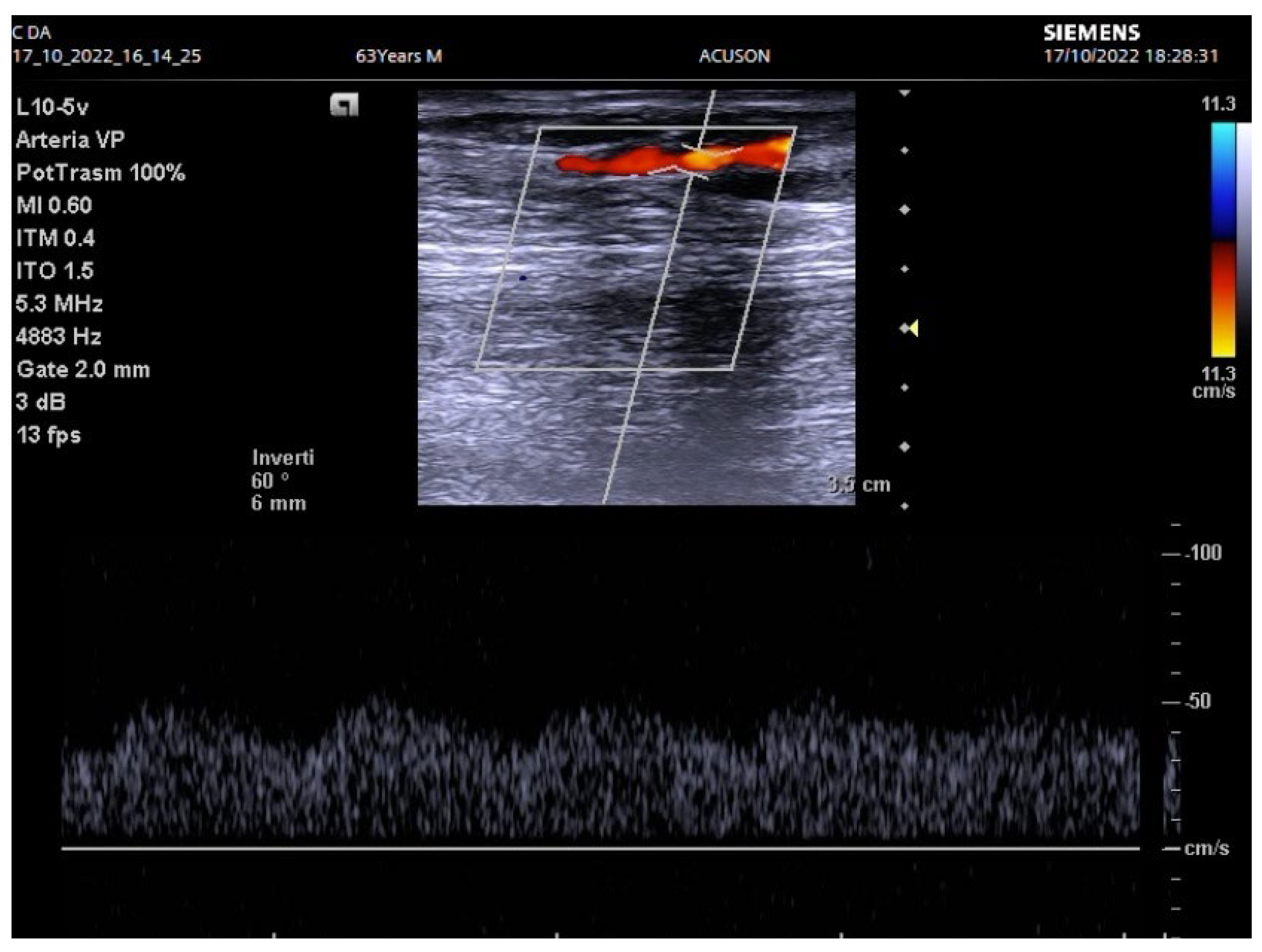The height and width of the screenshot is (952, 1262).
Task: Click the top depth scale triangle marker
Action: (904, 93)
